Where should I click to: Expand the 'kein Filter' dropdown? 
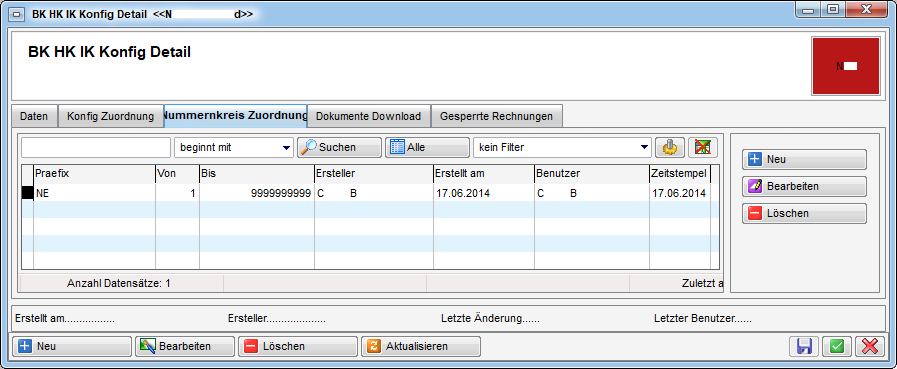tap(562, 148)
